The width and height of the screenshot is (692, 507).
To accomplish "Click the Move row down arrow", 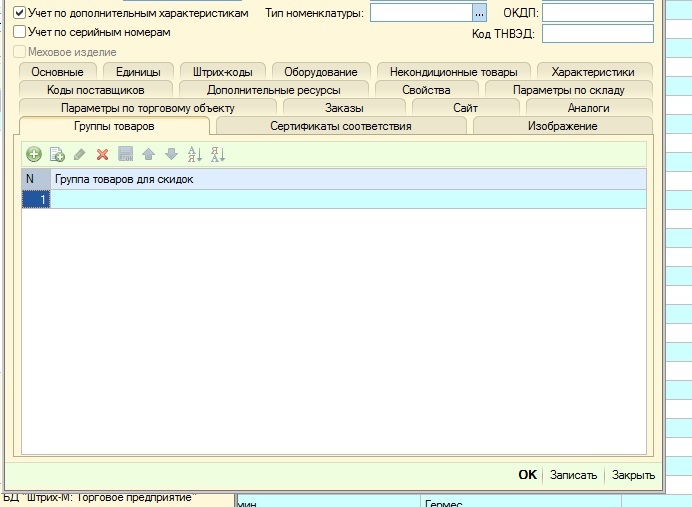I will click(x=171, y=154).
